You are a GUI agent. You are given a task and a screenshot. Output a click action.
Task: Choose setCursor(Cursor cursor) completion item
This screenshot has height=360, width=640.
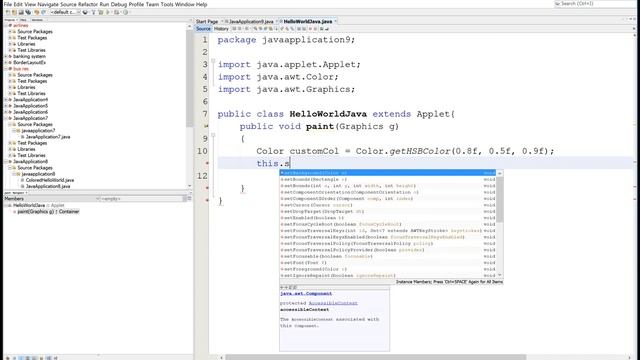(388, 205)
